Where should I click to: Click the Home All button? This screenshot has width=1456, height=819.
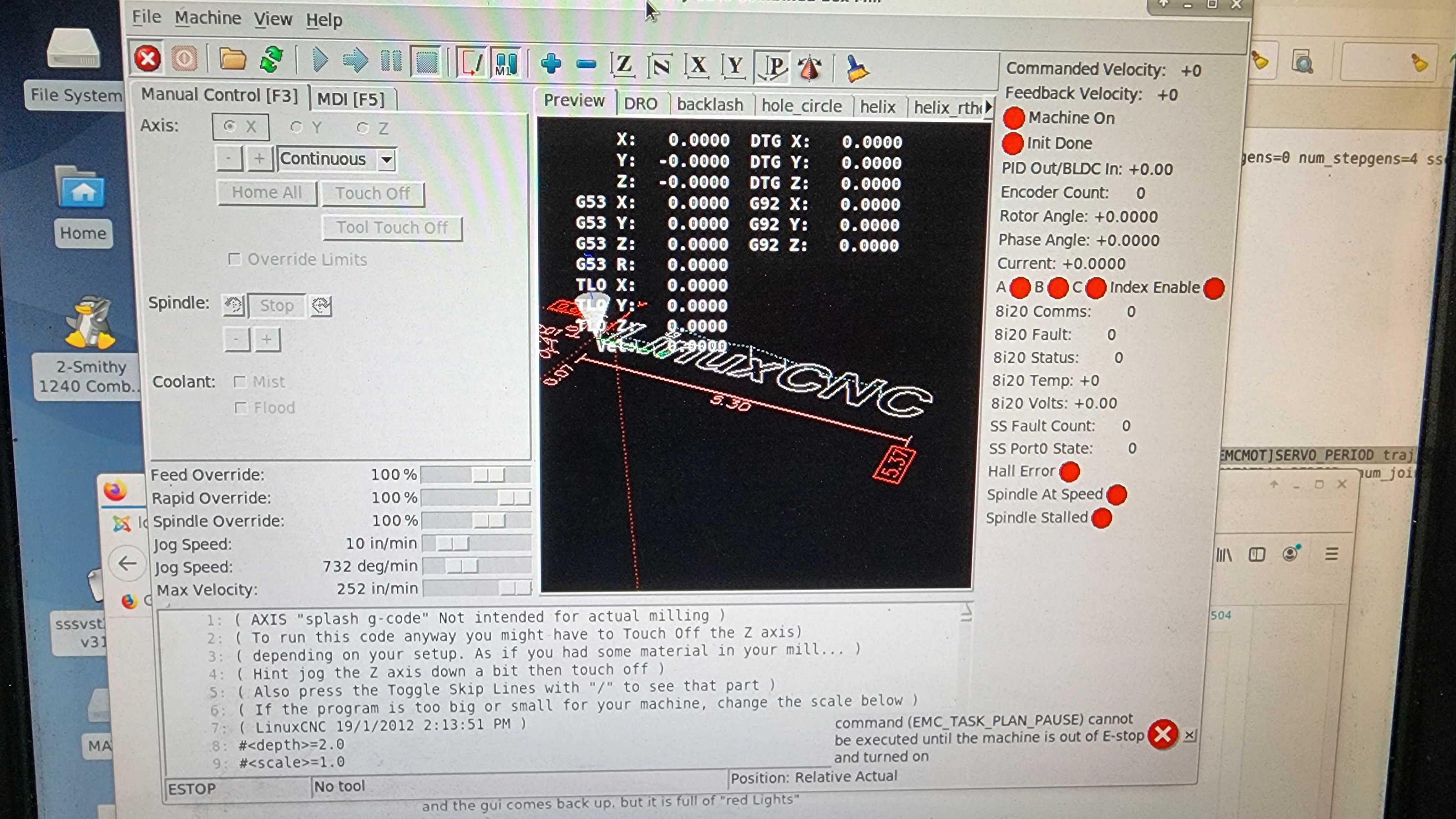pos(267,193)
